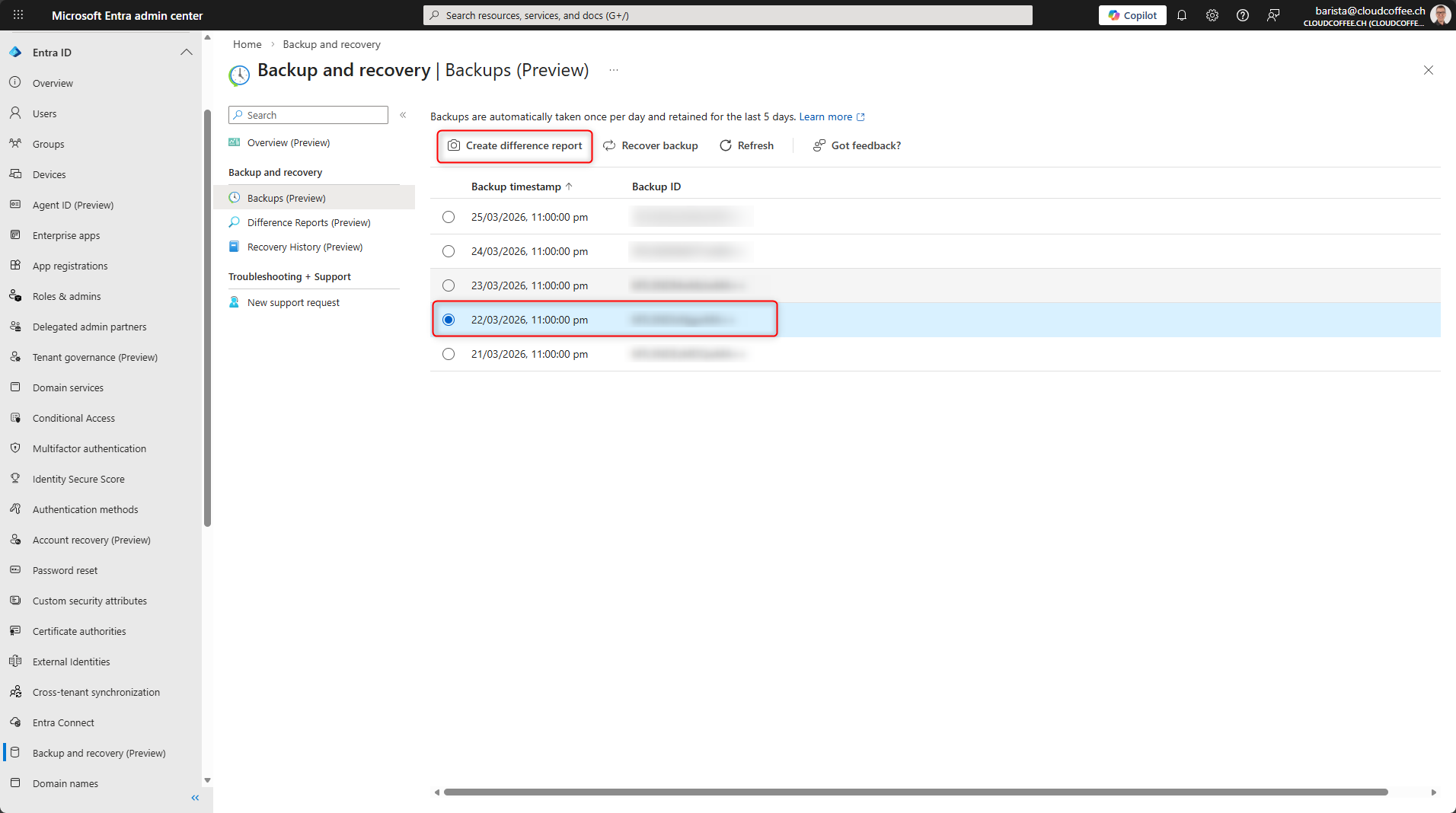Open the settings gear icon
The image size is (1456, 813).
[1212, 15]
